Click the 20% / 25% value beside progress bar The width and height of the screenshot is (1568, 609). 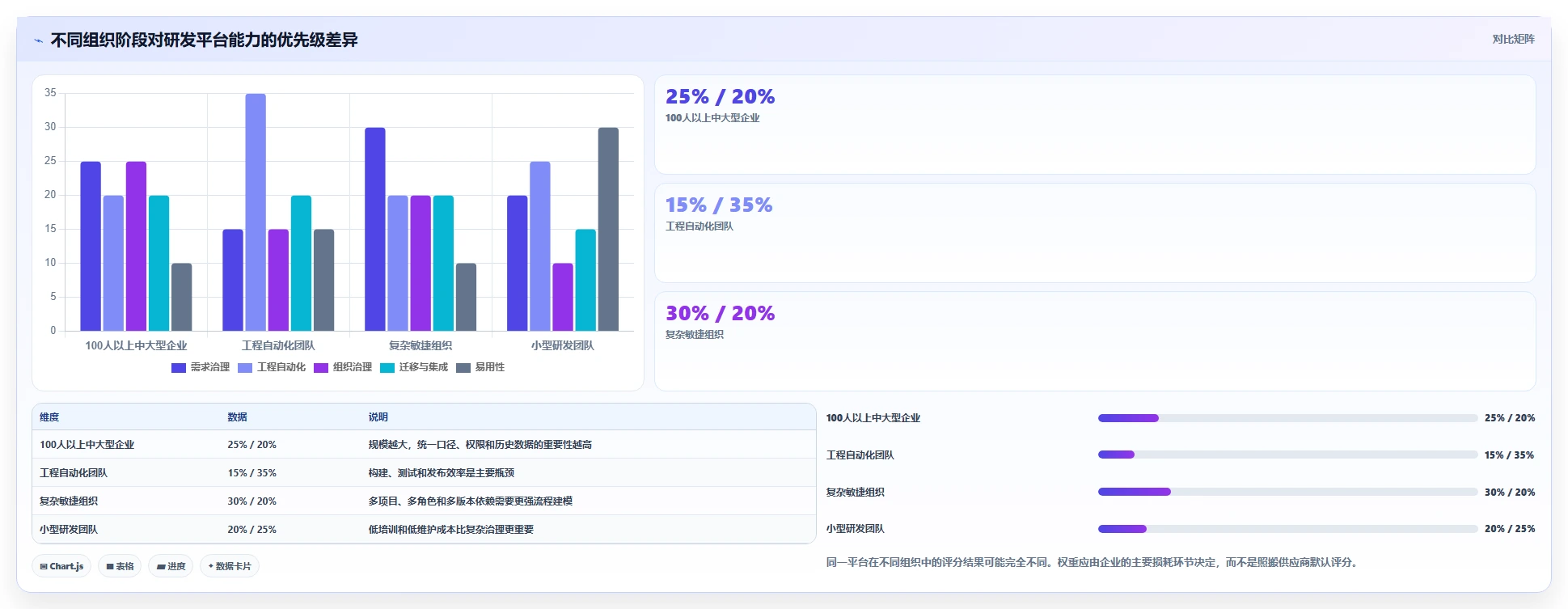(x=1510, y=529)
